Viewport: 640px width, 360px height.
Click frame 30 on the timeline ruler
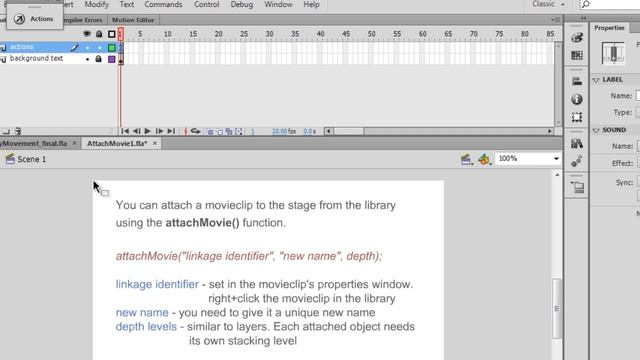coord(269,34)
